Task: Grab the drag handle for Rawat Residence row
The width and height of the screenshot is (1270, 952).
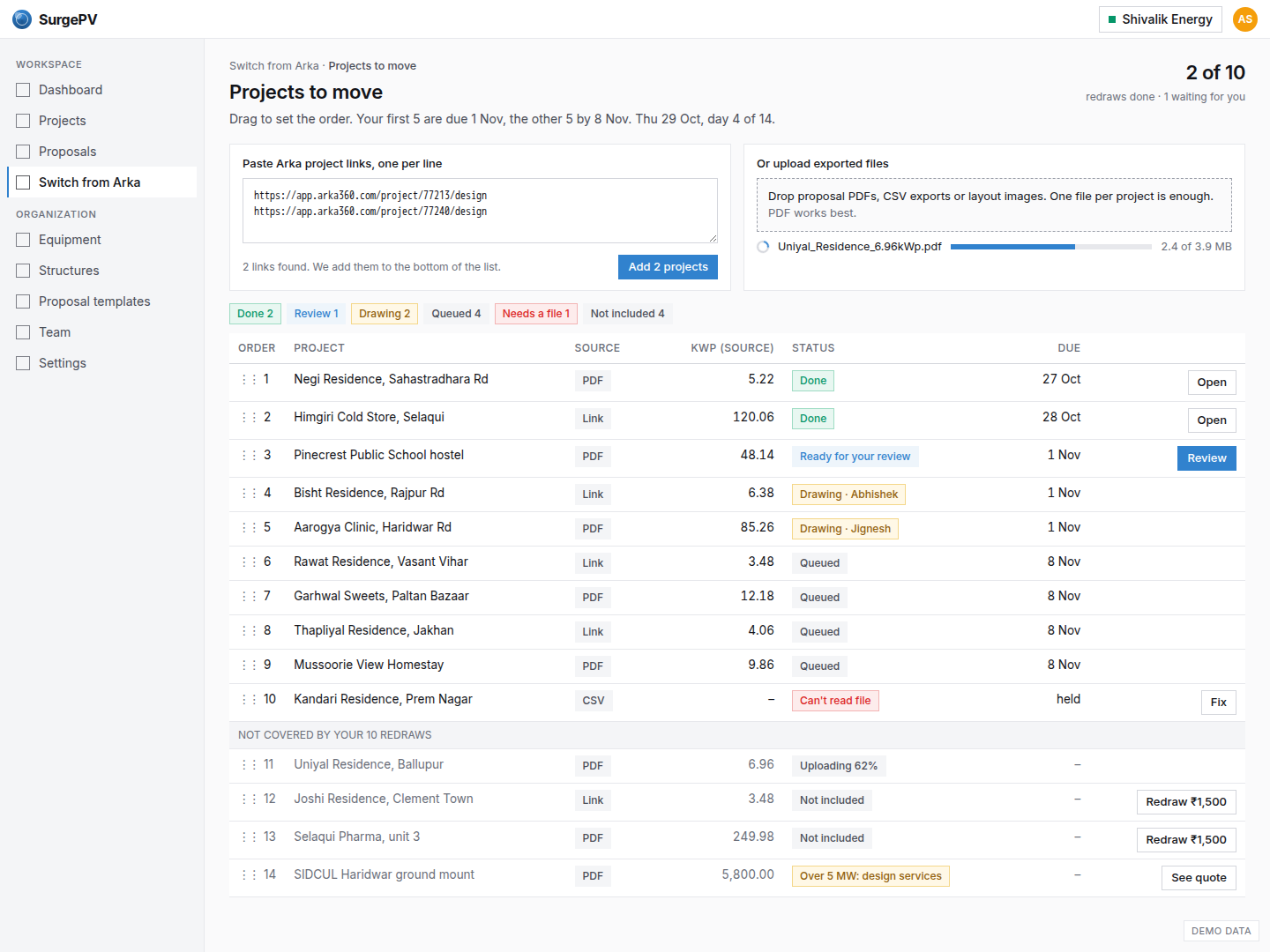Action: tap(249, 562)
